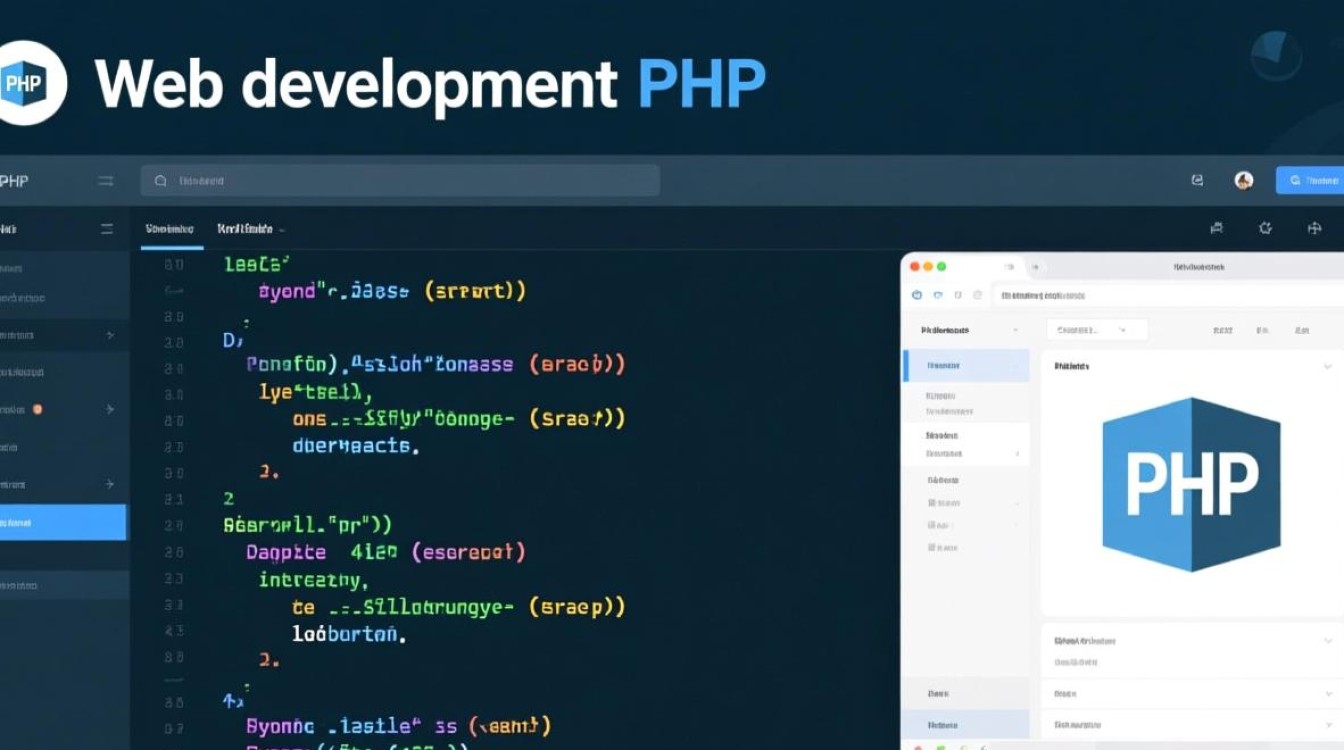This screenshot has width=1344, height=750.
Task: Open the user avatar in the top bar
Action: [x=1244, y=180]
